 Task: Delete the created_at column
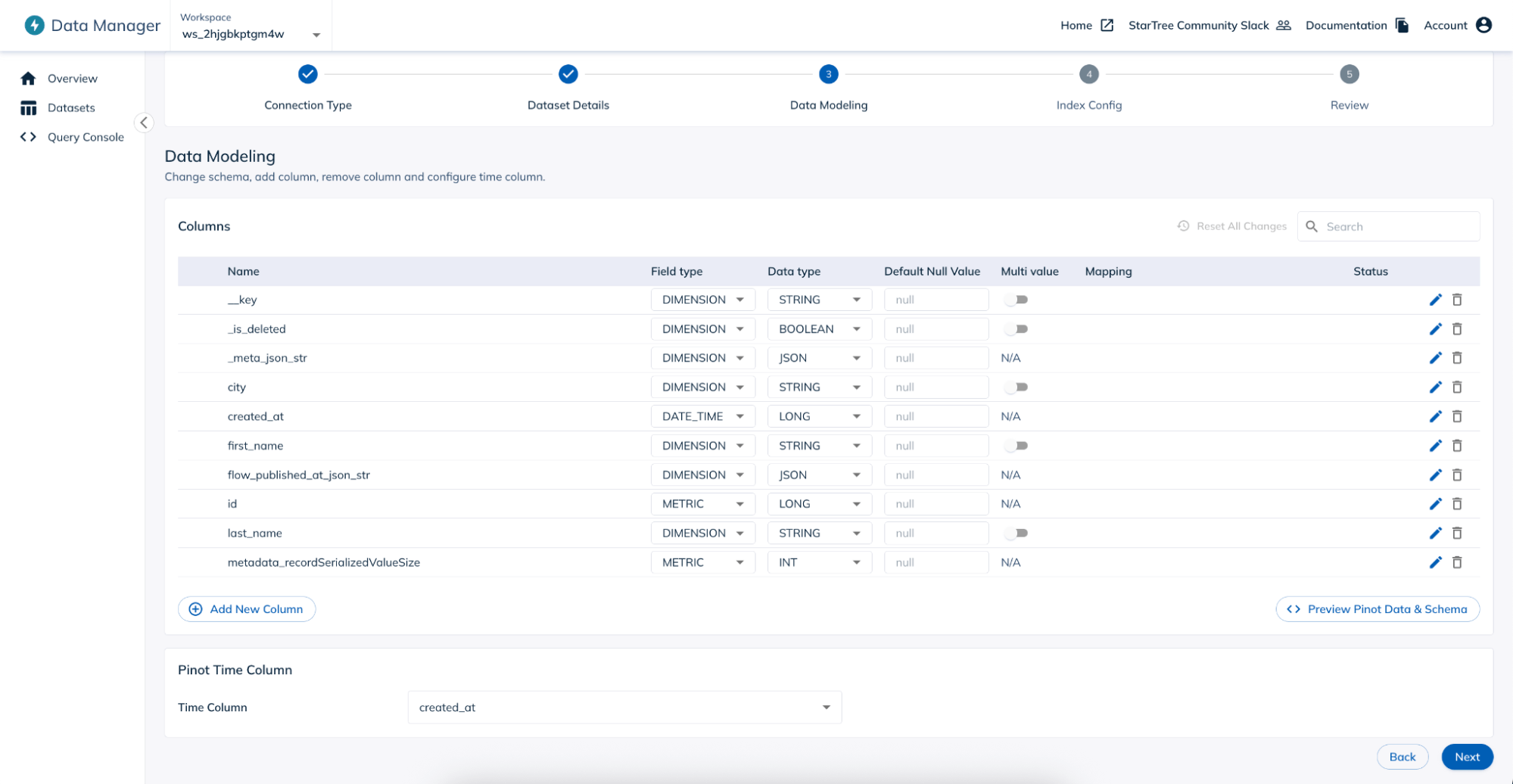point(1457,416)
